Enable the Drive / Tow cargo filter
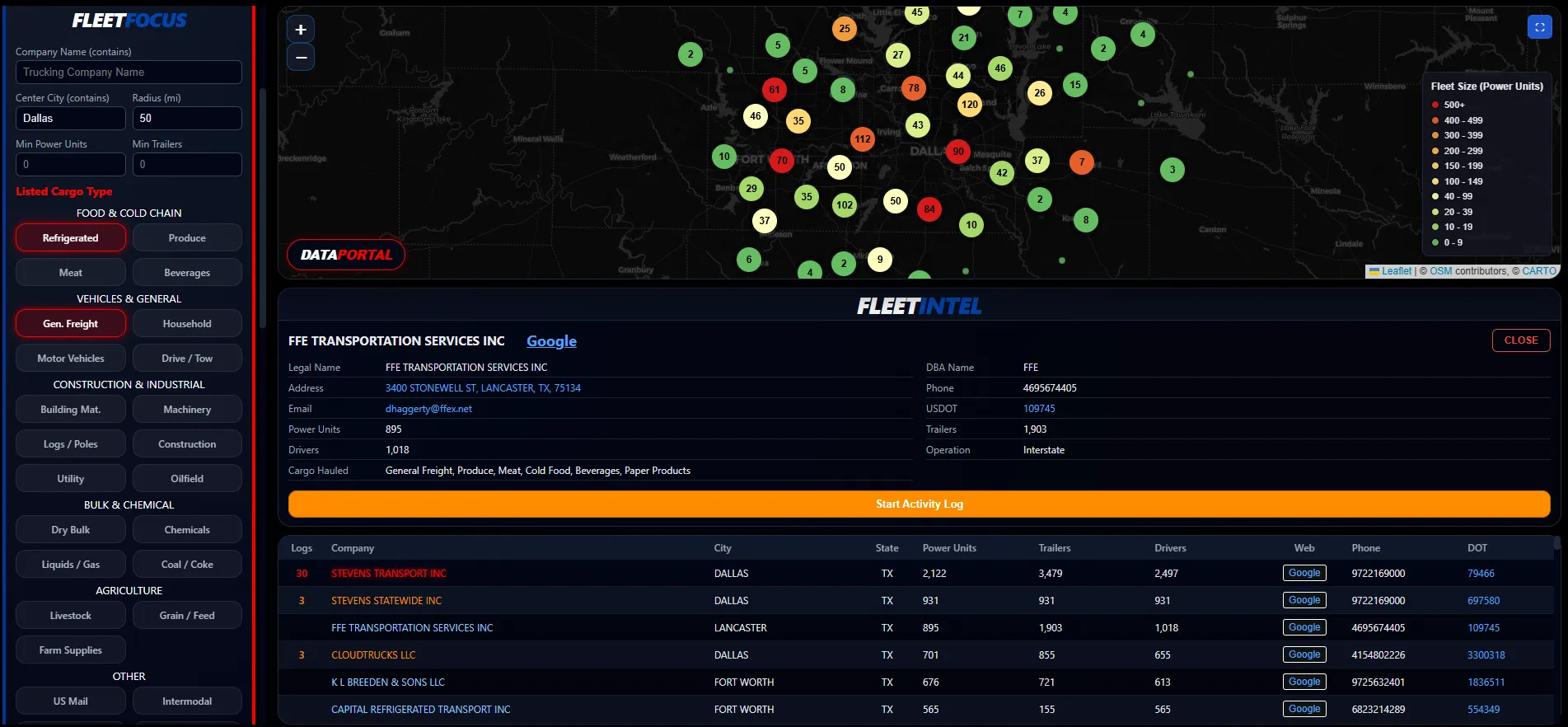Image resolution: width=1568 pixels, height=727 pixels. (187, 359)
